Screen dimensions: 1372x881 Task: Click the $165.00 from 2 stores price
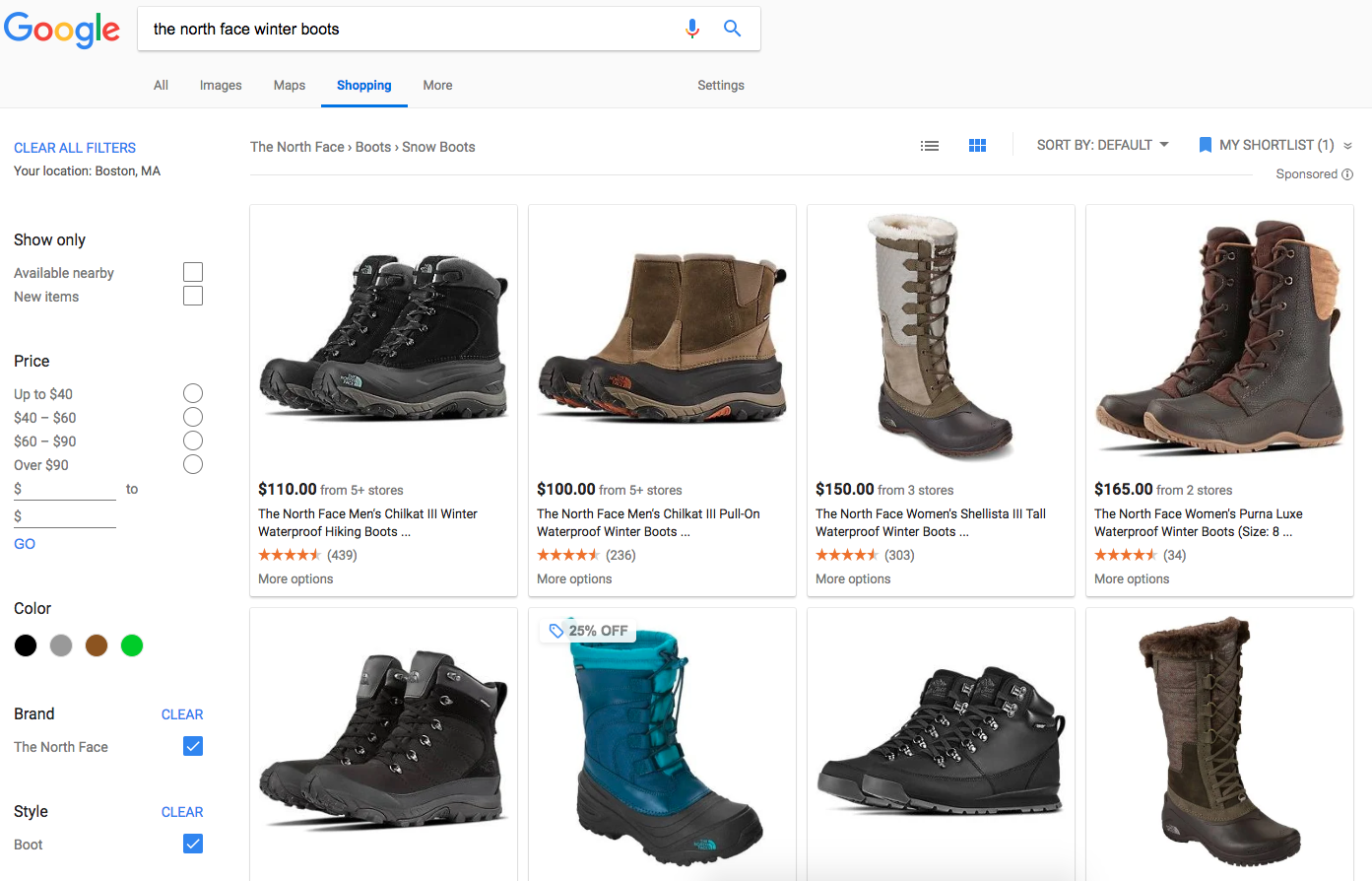[1163, 489]
